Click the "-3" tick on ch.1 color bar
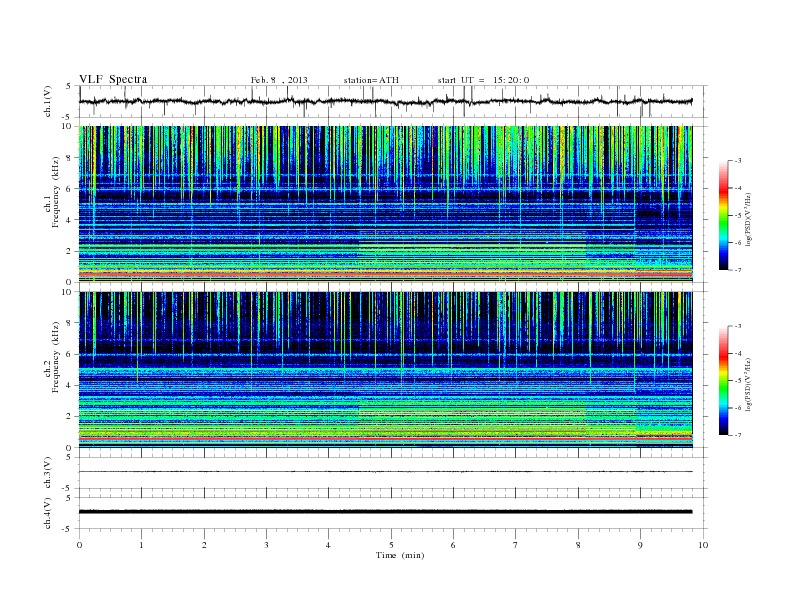The height and width of the screenshot is (612, 792). [x=738, y=161]
